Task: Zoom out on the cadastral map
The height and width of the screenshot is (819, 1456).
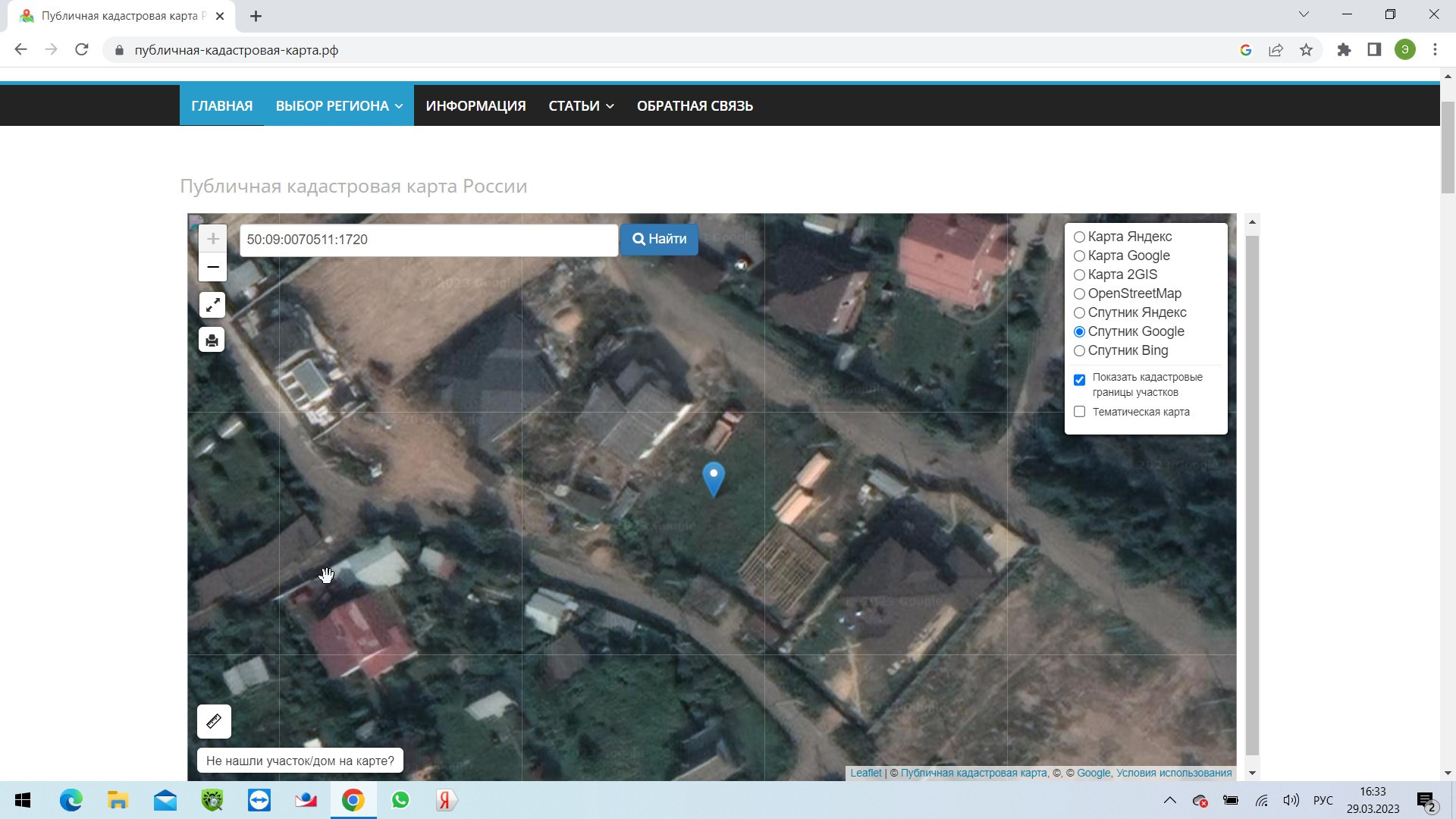Action: (x=213, y=267)
